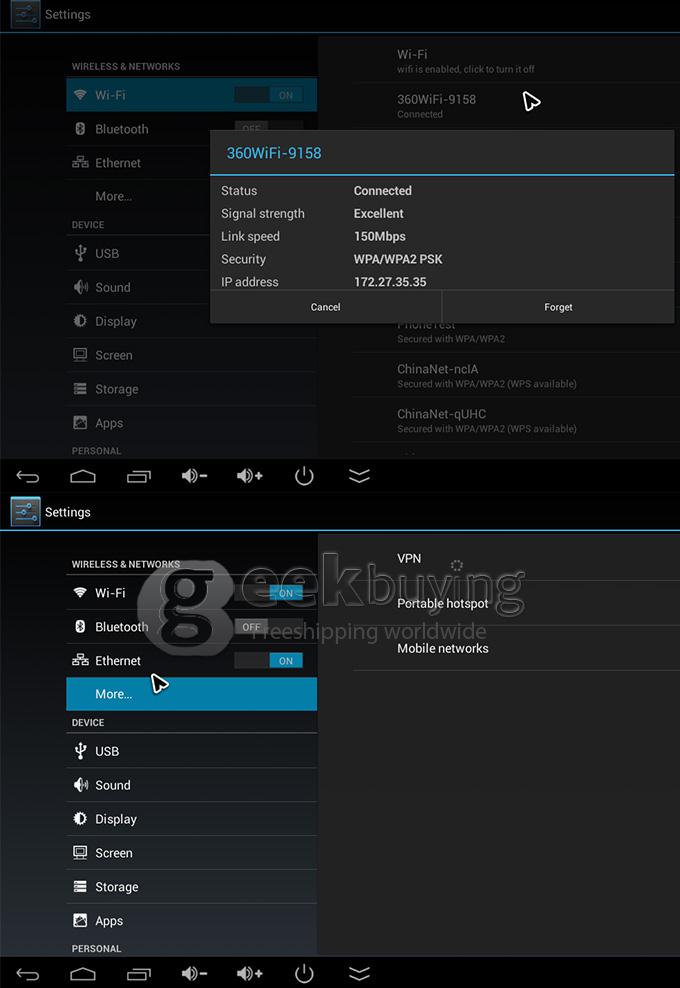Image resolution: width=680 pixels, height=988 pixels.
Task: Click Settings app icon in upper screen header
Action: [25, 14]
